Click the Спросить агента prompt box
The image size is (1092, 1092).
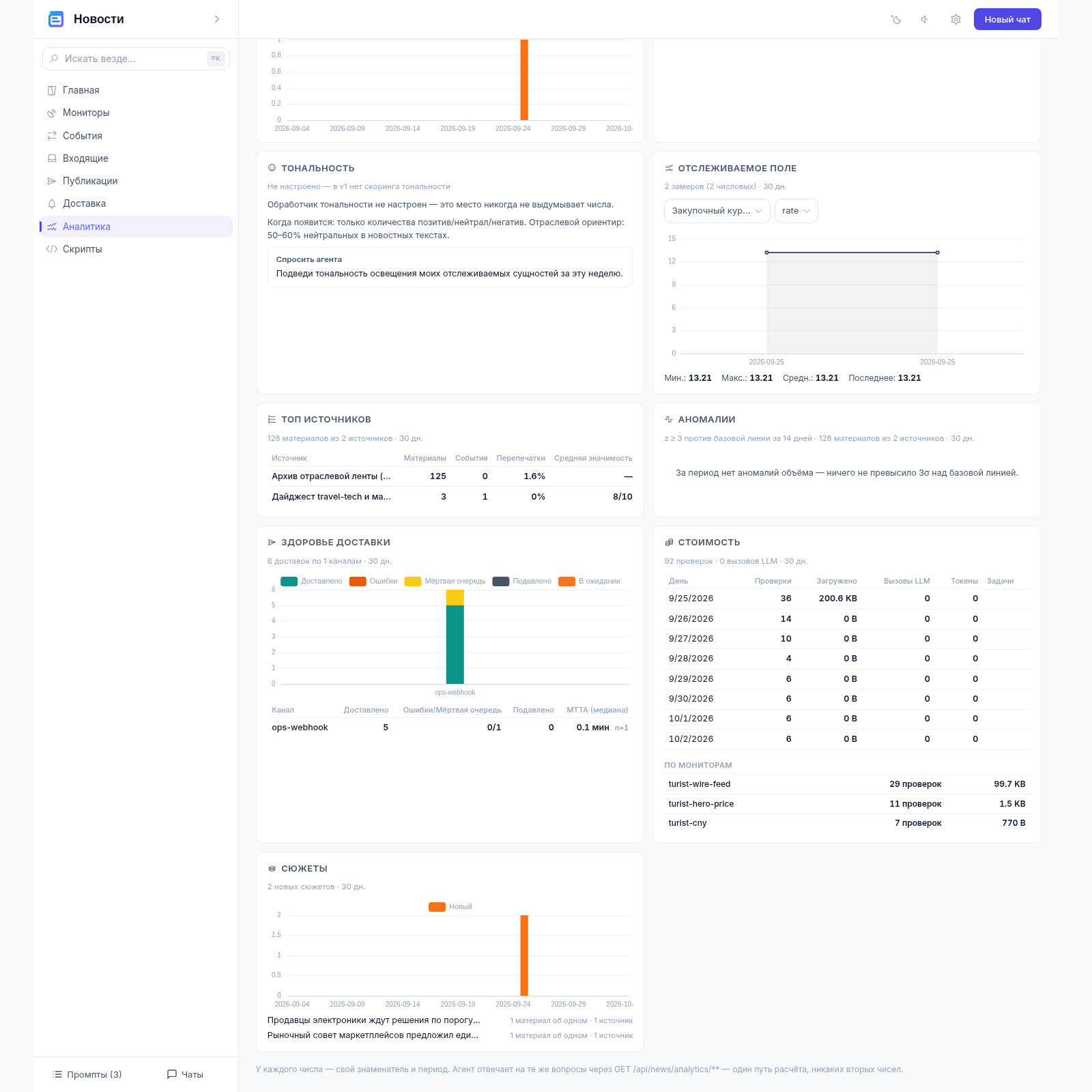(x=450, y=267)
